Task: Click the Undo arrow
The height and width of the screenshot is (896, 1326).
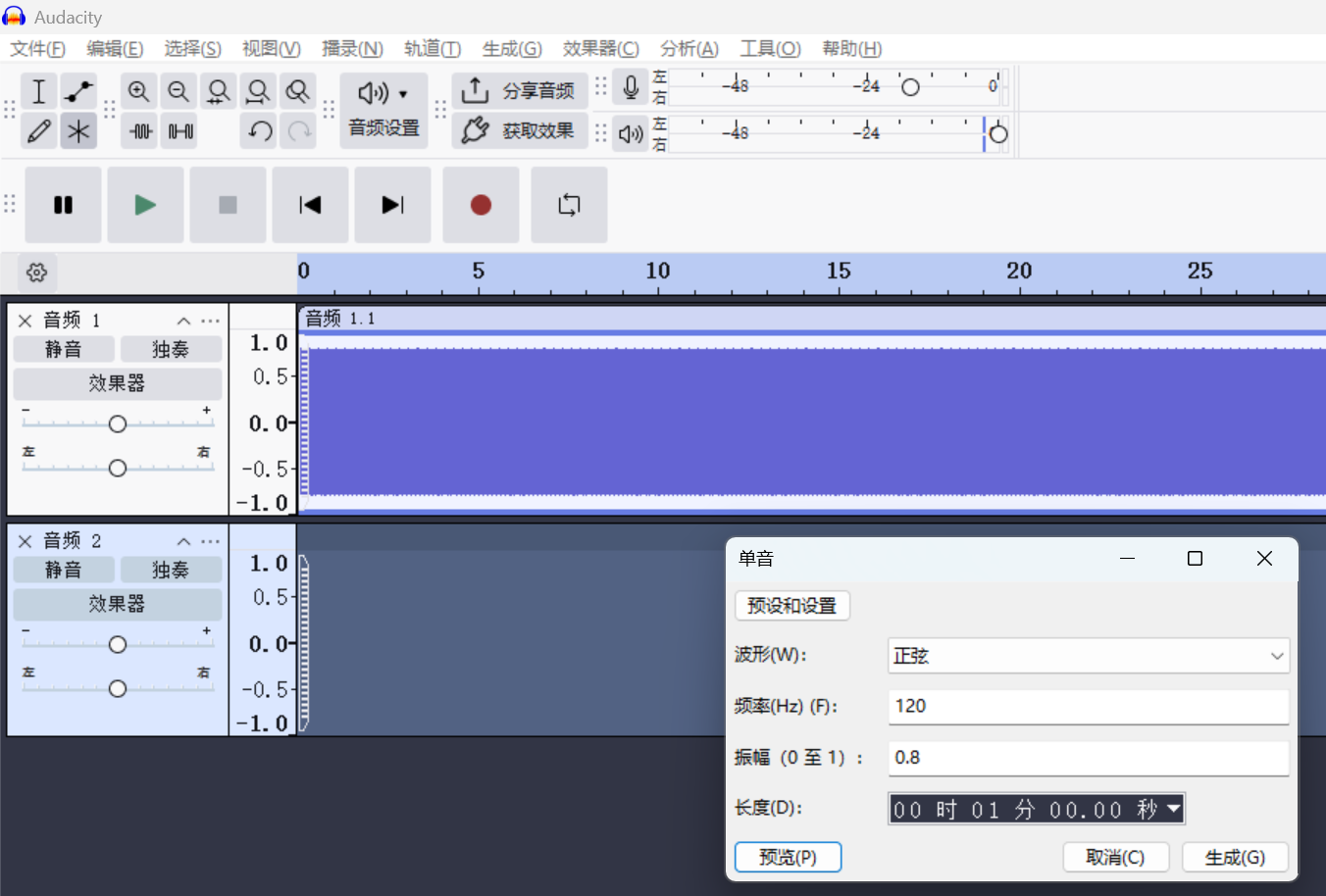Action: point(260,130)
